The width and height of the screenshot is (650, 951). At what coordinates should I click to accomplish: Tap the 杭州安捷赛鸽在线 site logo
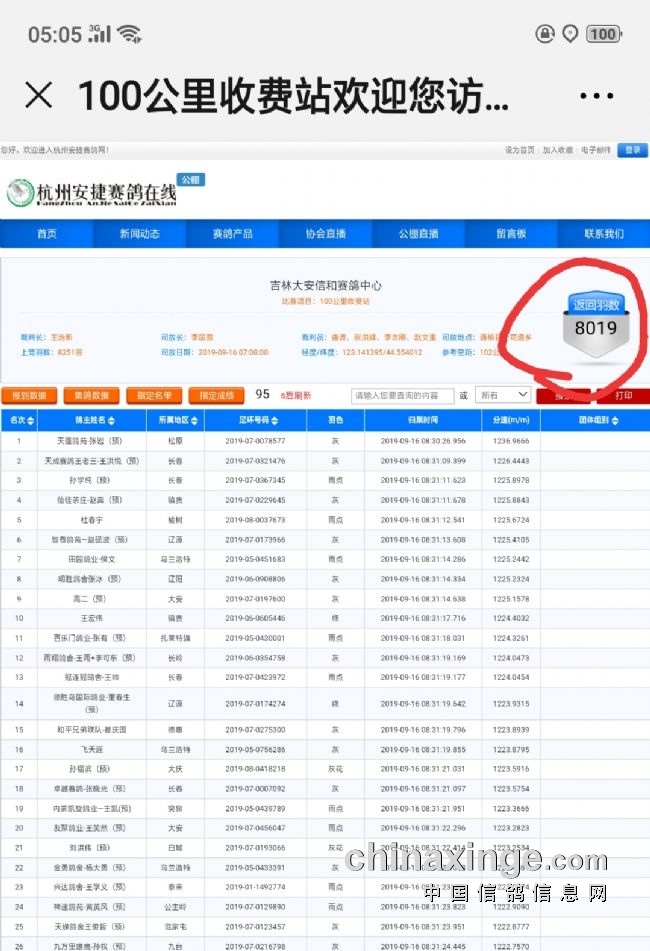92,193
